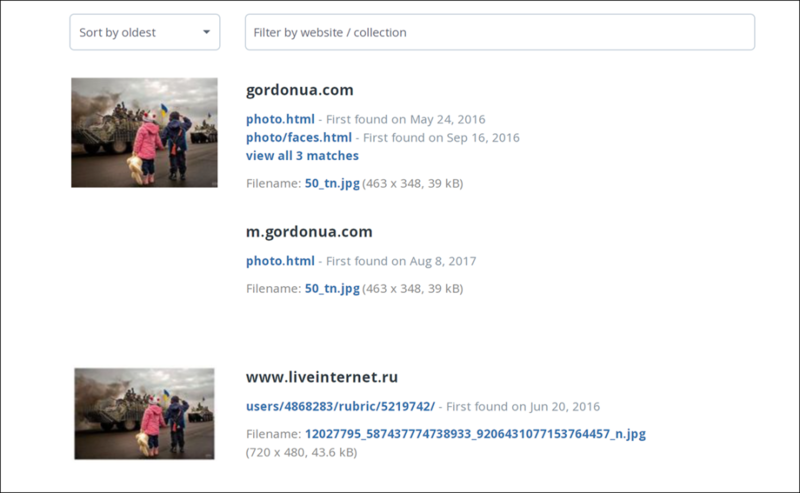Click the gordonua.com site heading

coord(299,90)
